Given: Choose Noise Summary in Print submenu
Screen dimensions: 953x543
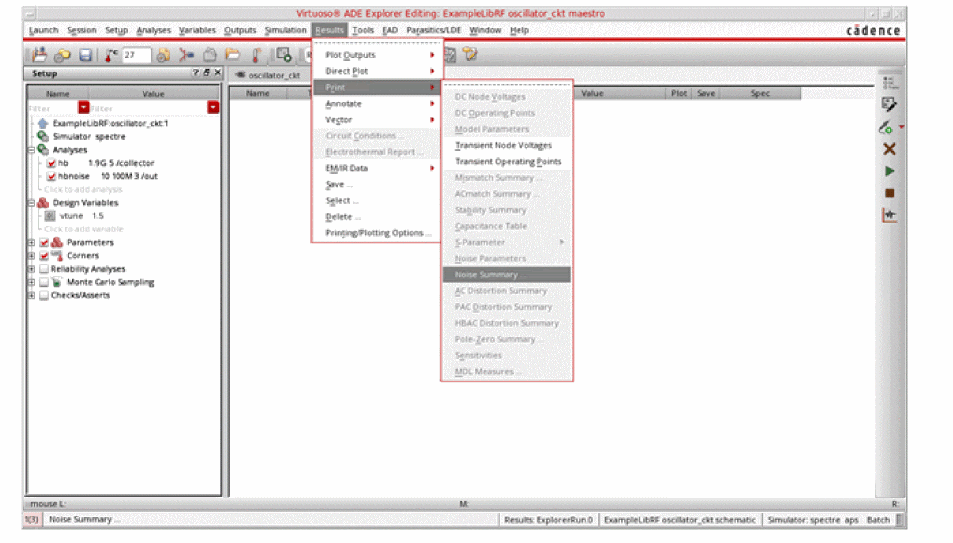Looking at the screenshot, I should (x=507, y=275).
